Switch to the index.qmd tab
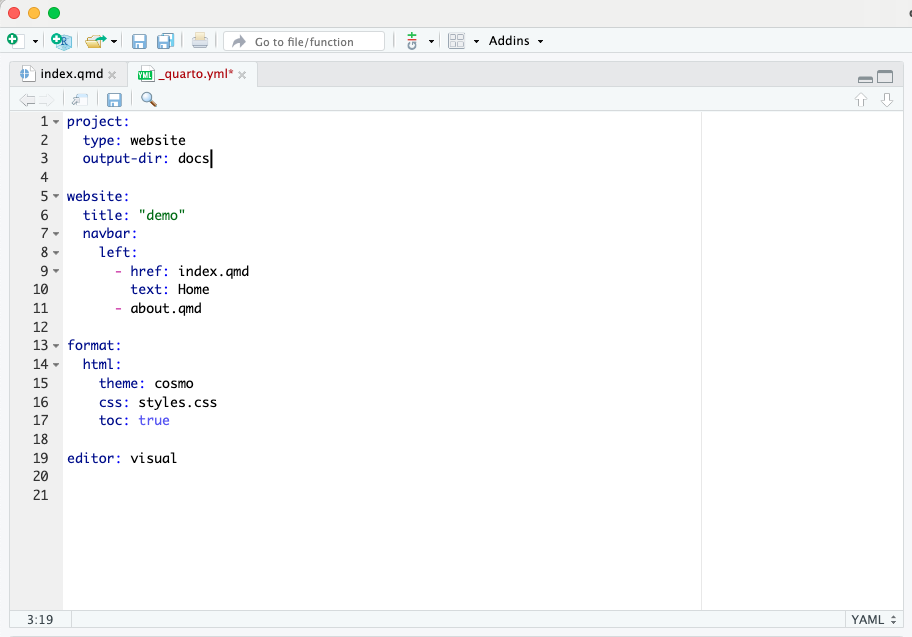This screenshot has height=637, width=912. point(71,74)
